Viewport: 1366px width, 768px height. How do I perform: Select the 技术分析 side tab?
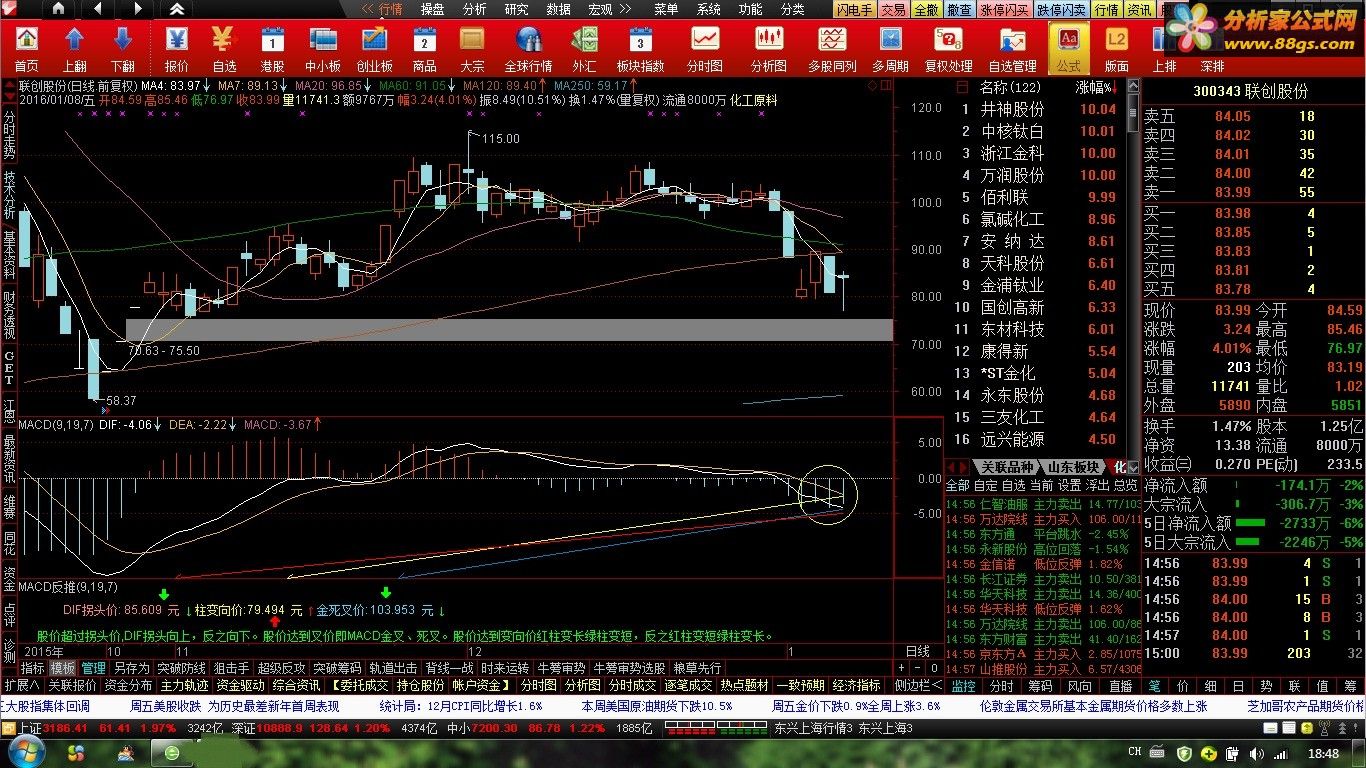(x=9, y=195)
